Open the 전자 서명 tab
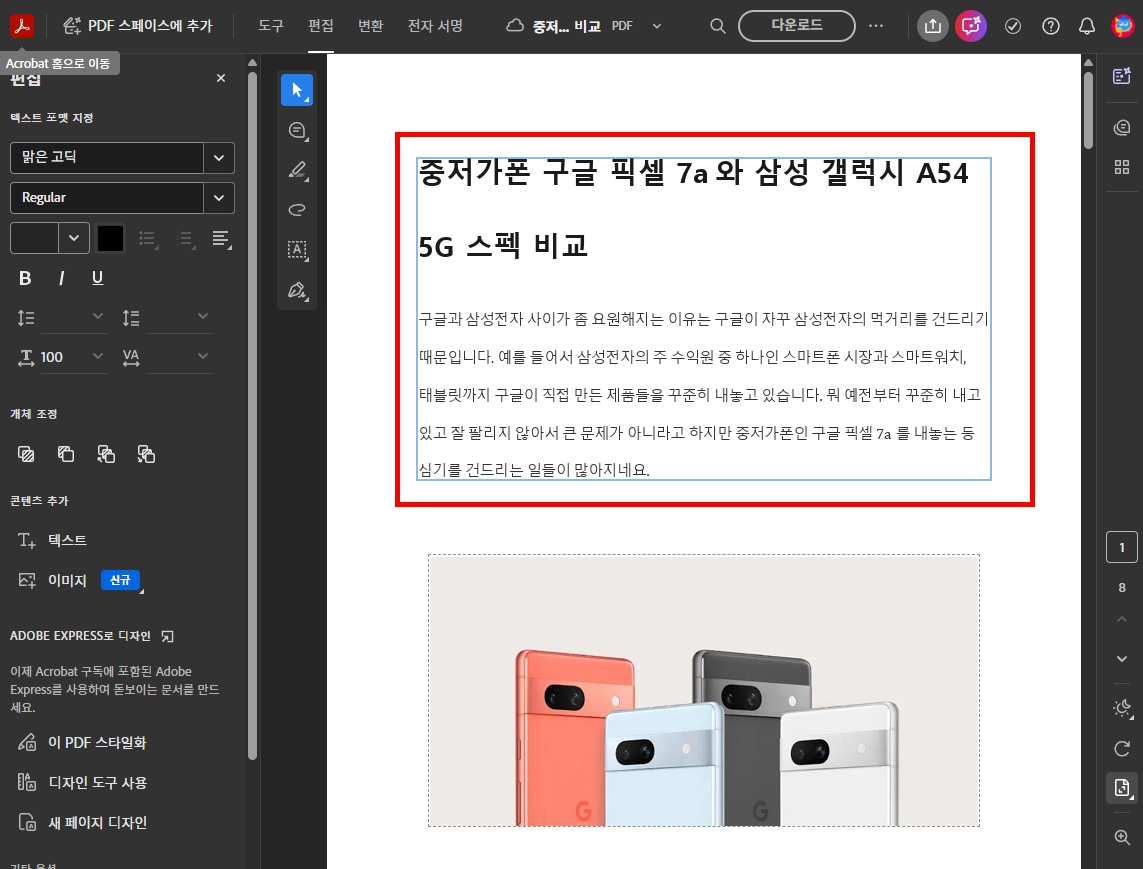This screenshot has width=1143, height=869. [435, 26]
